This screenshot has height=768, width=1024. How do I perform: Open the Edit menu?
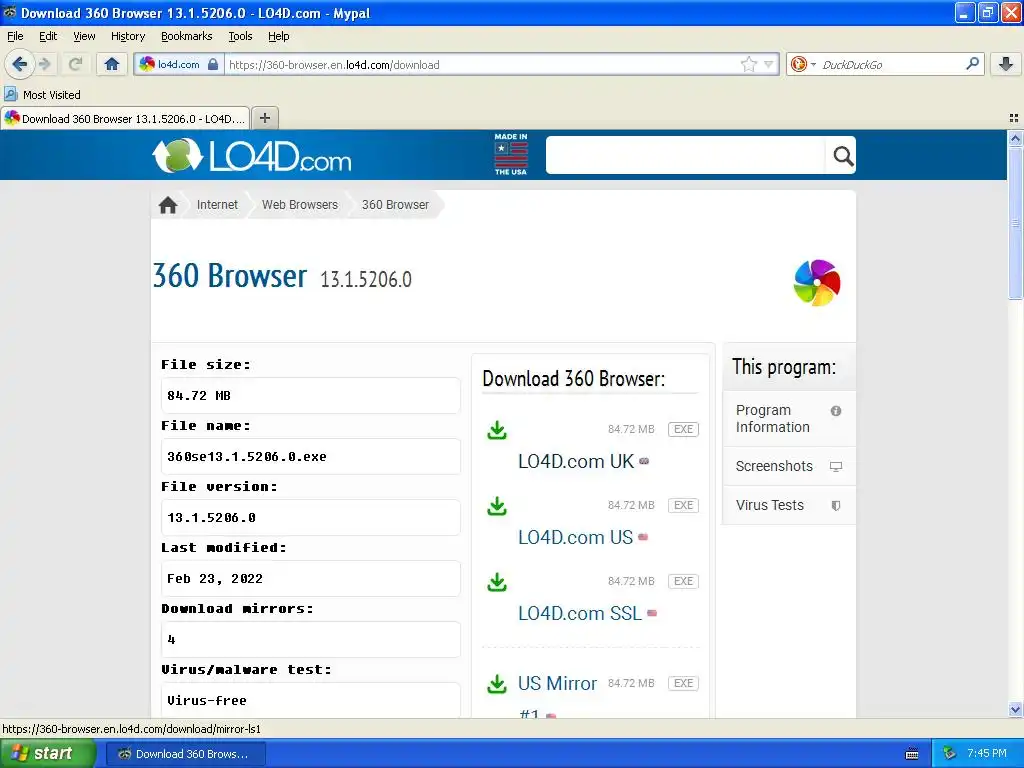[48, 36]
